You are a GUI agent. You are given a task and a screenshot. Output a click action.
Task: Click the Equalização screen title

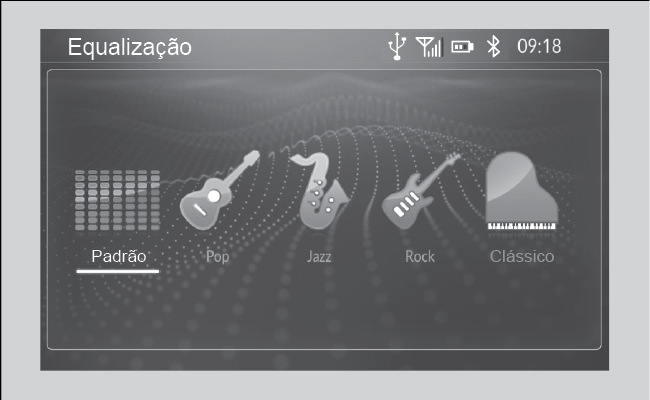(x=130, y=47)
